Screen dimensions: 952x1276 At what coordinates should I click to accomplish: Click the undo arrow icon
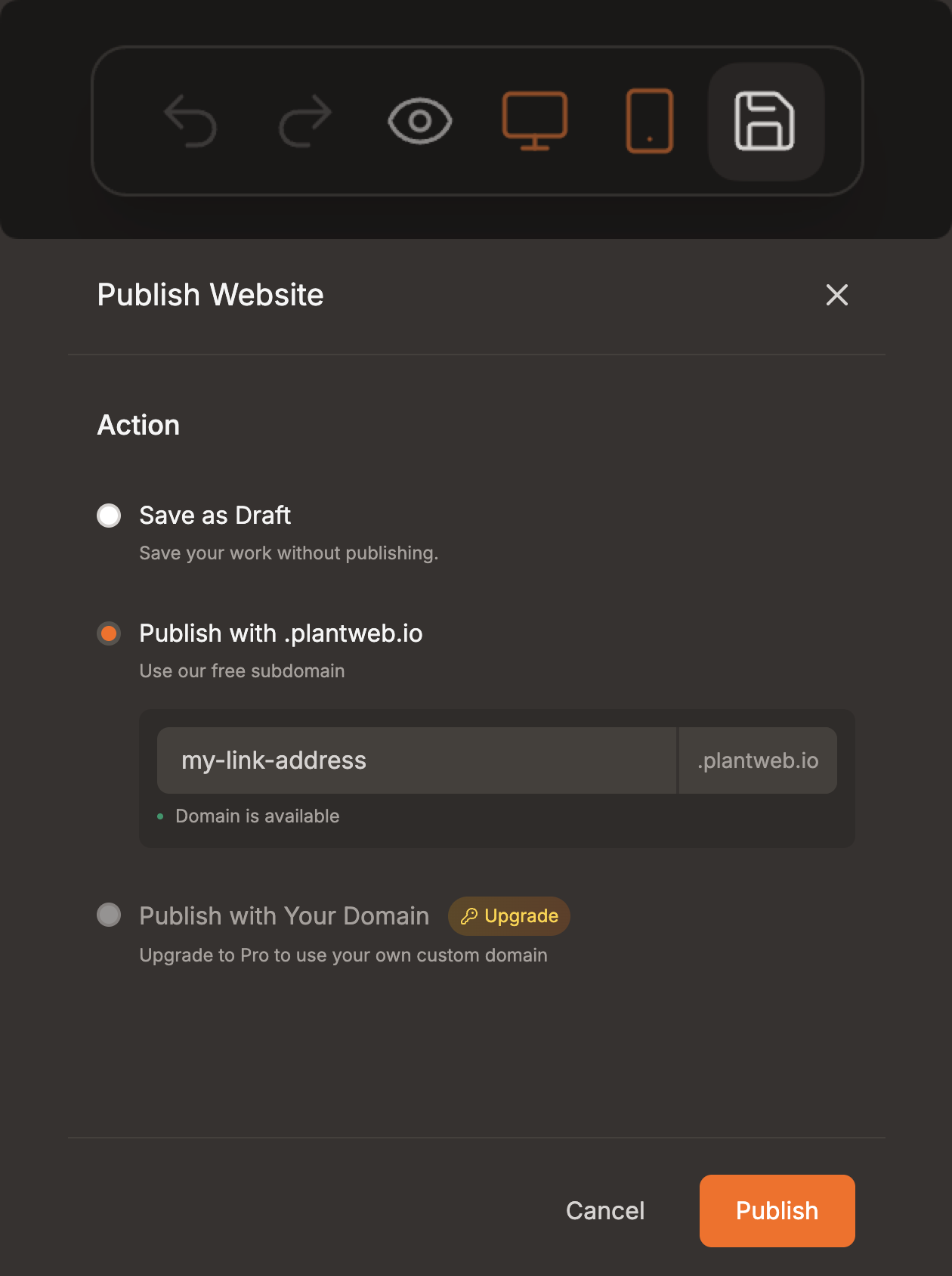point(190,121)
